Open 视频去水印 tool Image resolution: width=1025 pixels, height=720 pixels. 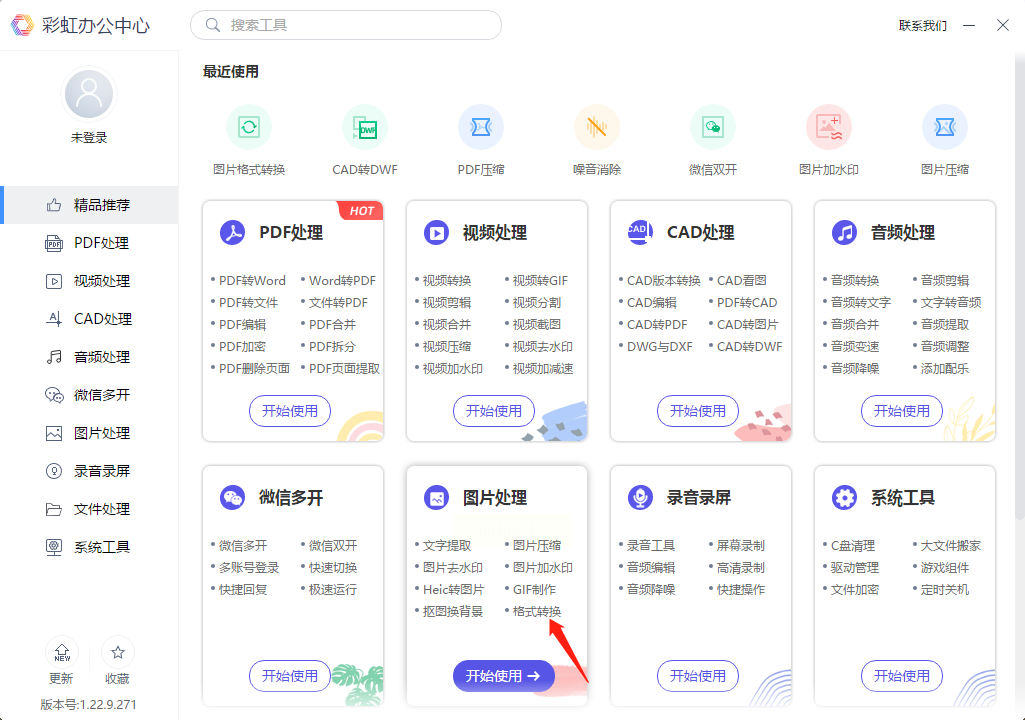click(x=543, y=347)
